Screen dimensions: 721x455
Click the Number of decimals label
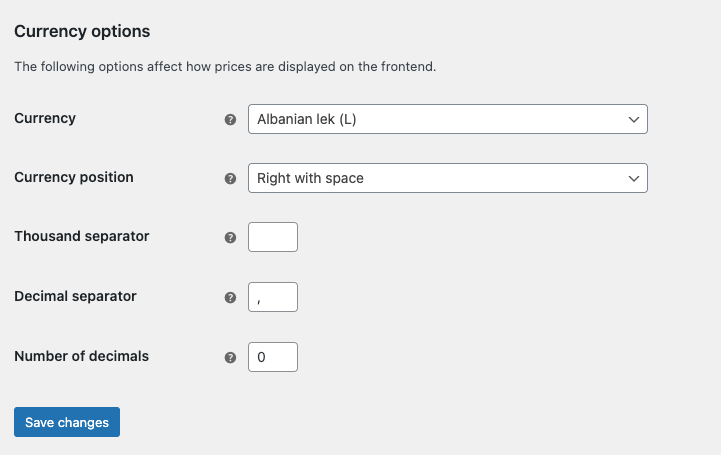[x=81, y=356]
